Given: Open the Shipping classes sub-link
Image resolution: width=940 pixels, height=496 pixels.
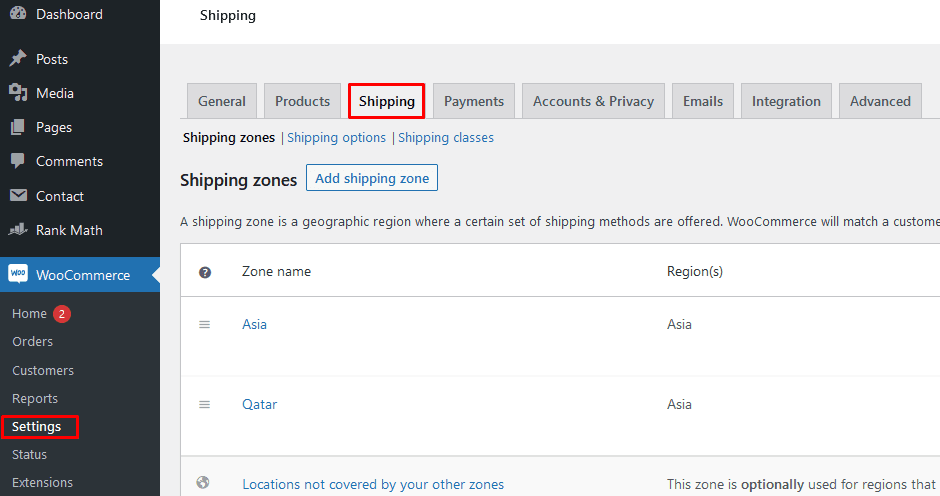Looking at the screenshot, I should click(x=446, y=137).
